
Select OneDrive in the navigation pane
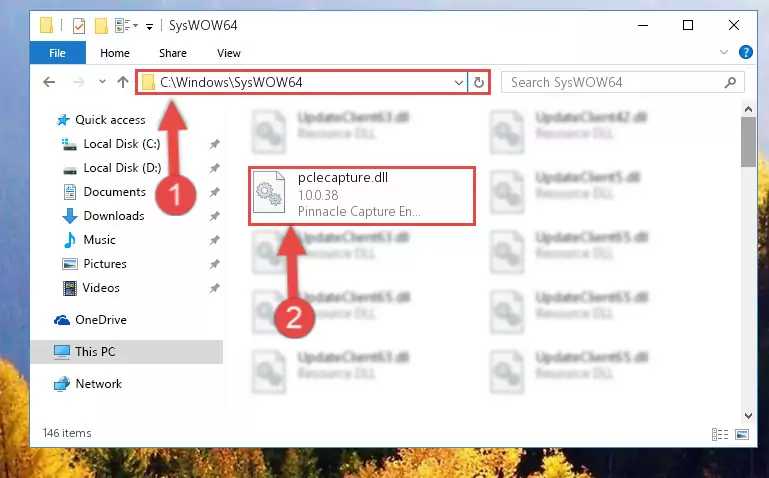[x=101, y=320]
